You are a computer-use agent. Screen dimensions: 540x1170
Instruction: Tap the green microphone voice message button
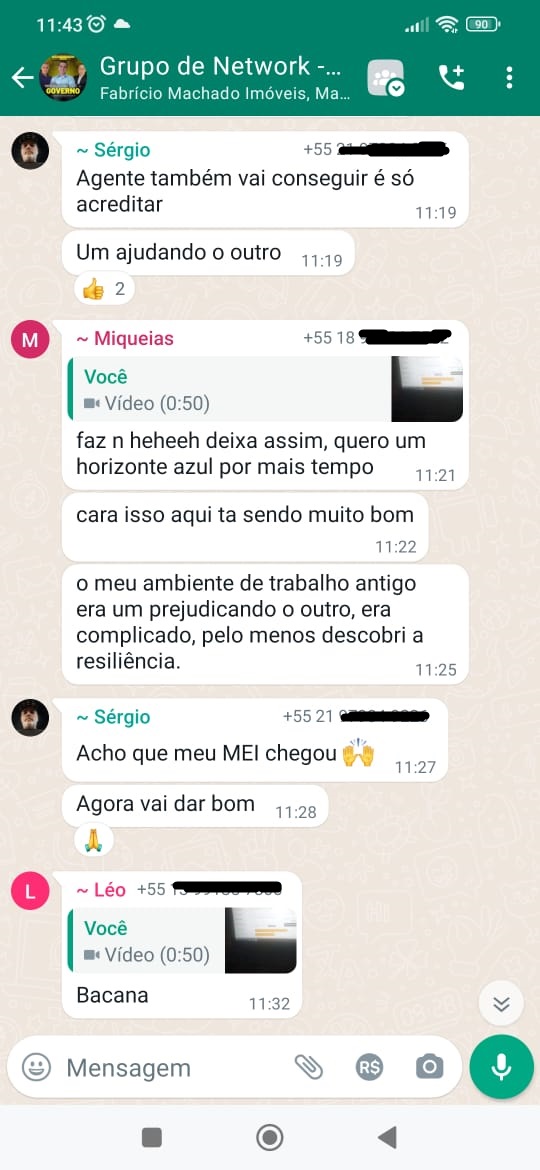click(x=501, y=1067)
